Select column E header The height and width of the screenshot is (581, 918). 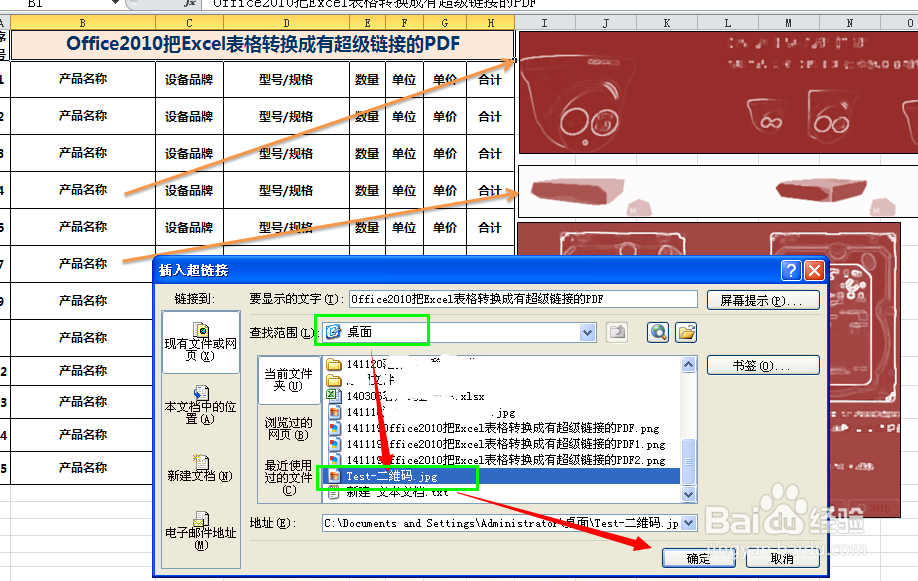tap(367, 23)
